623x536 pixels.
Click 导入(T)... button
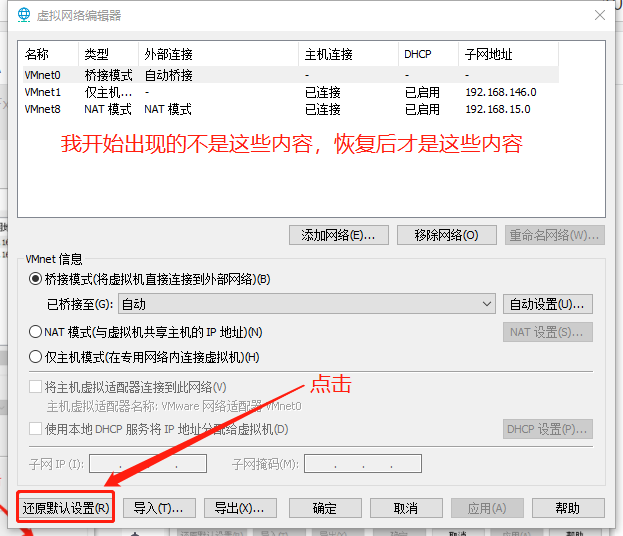pos(159,508)
